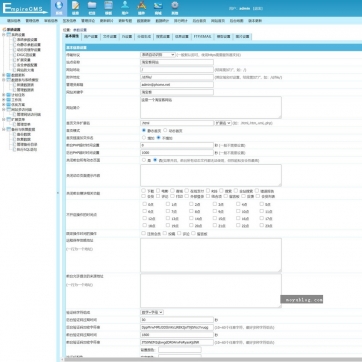This screenshot has width=362, height=362.
Task: Click page icon beside 网站防火墙
Action: point(14,70)
